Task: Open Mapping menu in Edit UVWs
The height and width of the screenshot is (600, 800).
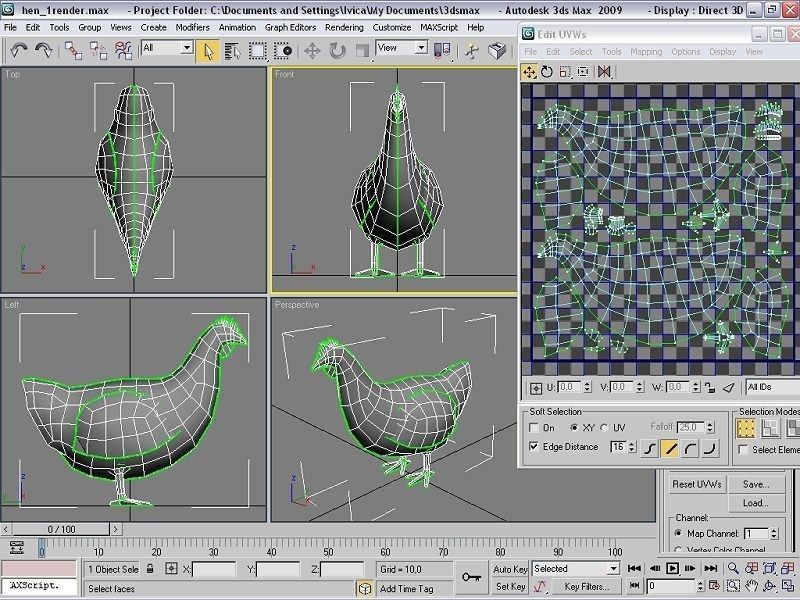Action: click(646, 52)
